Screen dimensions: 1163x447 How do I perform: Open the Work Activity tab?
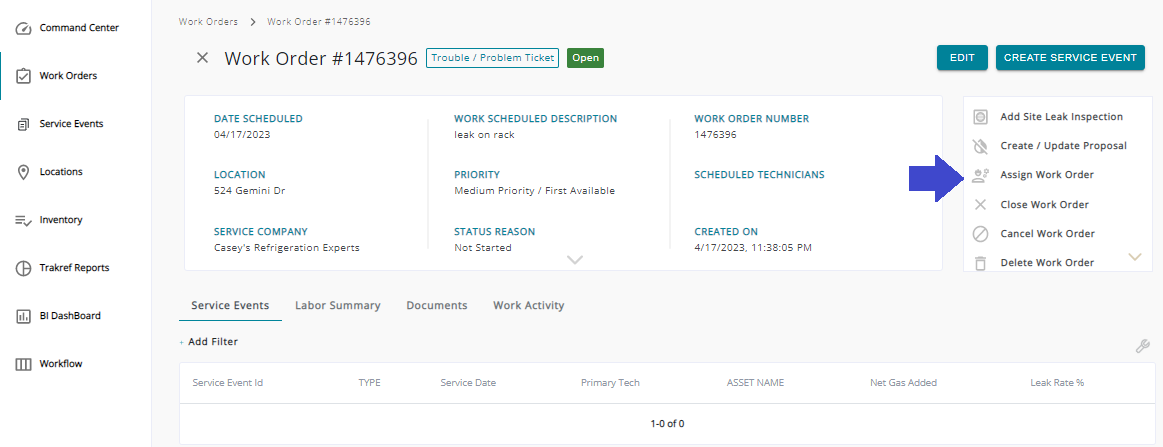pyautogui.click(x=529, y=305)
